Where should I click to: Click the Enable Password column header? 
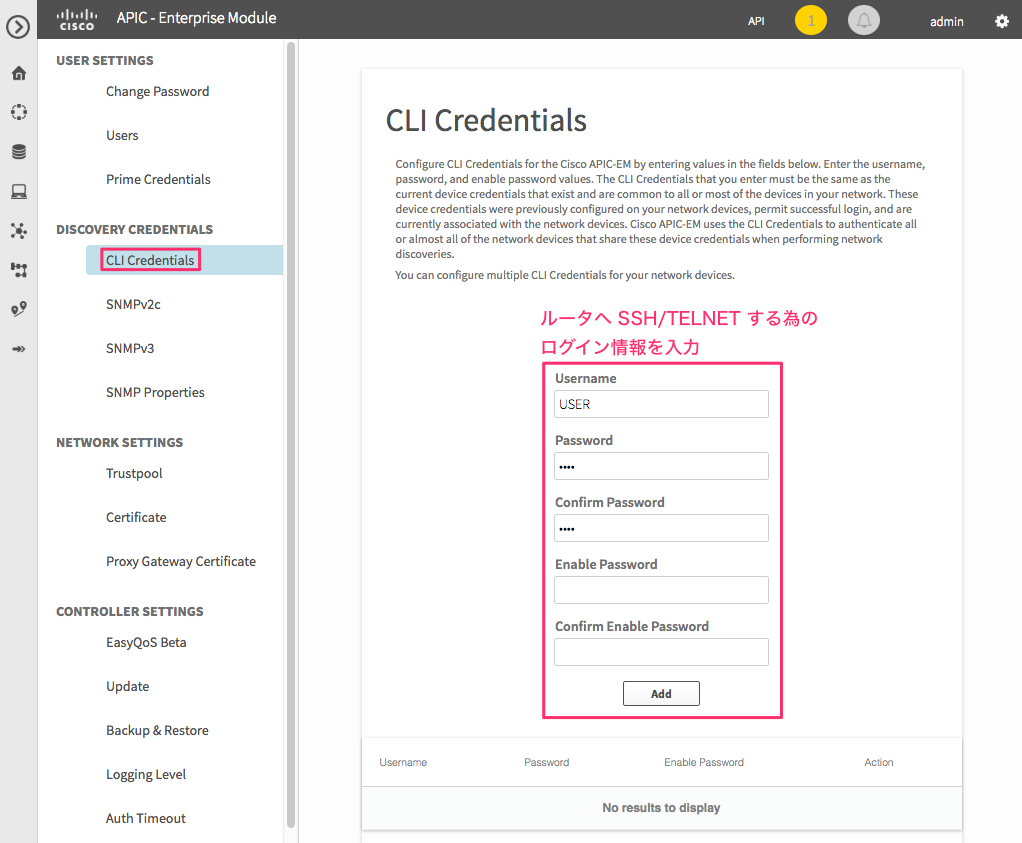(703, 762)
